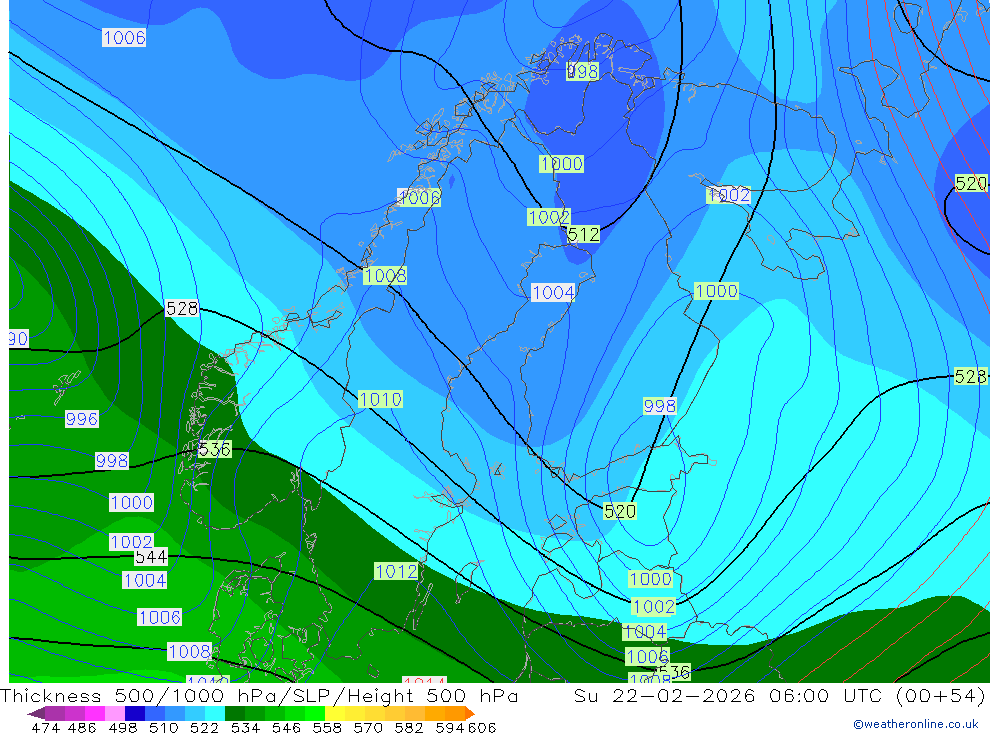This screenshot has width=1000, height=733.
Task: Click the 558 legend value
Action: (327, 727)
